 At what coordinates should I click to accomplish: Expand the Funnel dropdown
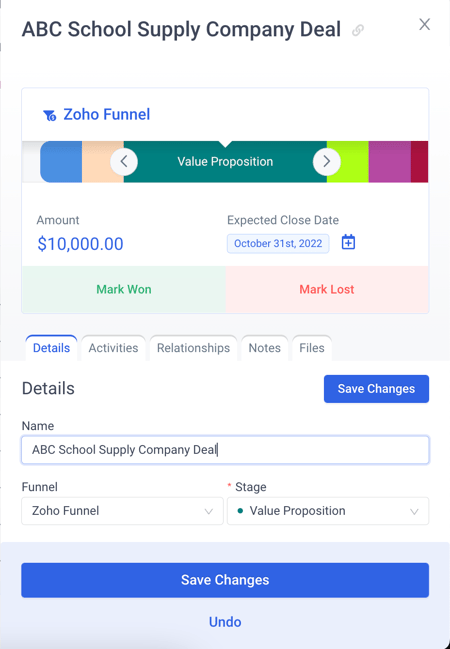tap(123, 511)
